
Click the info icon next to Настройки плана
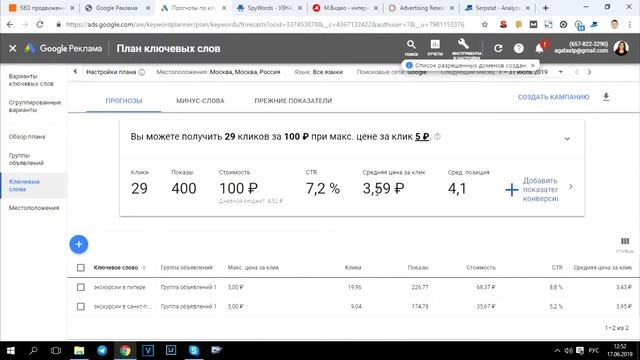click(x=142, y=72)
